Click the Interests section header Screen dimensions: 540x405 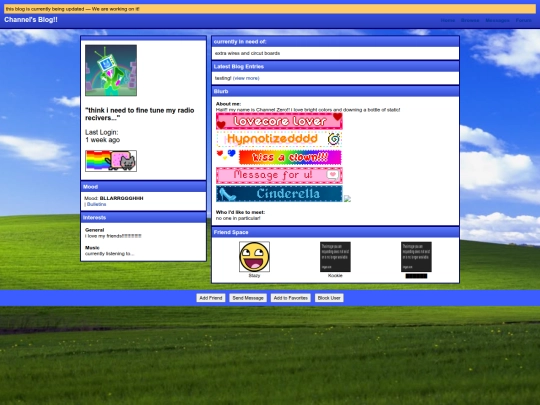coord(143,218)
